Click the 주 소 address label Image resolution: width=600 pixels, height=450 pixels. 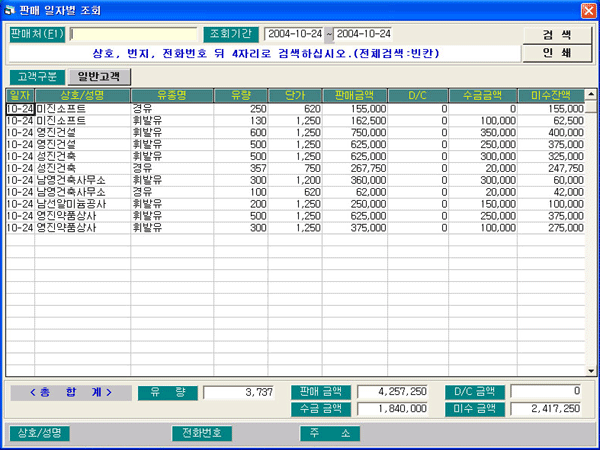click(x=330, y=433)
